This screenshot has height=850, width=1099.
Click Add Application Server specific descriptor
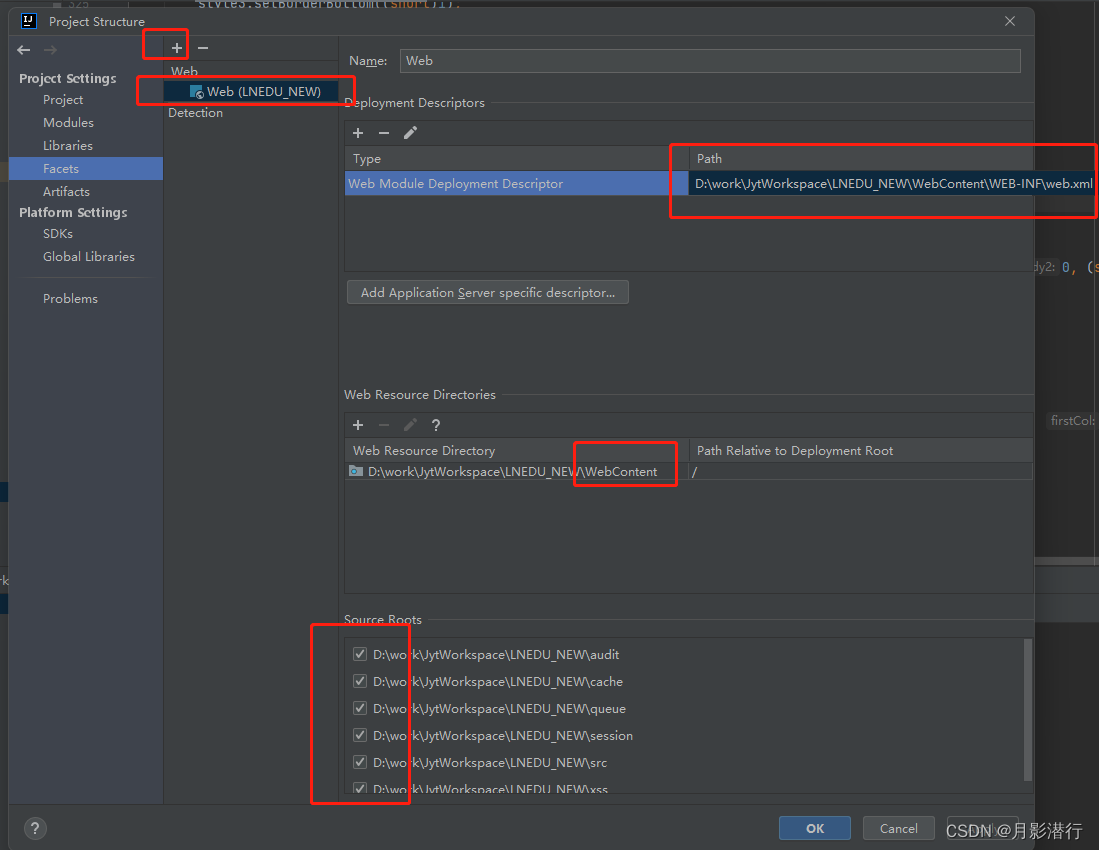pyautogui.click(x=488, y=293)
